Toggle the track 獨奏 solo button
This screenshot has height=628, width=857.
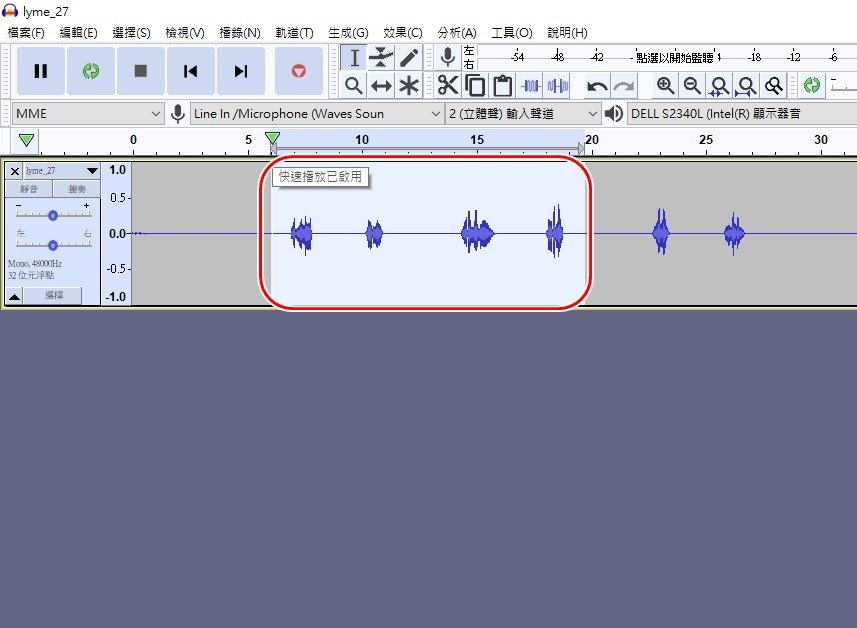click(x=77, y=189)
